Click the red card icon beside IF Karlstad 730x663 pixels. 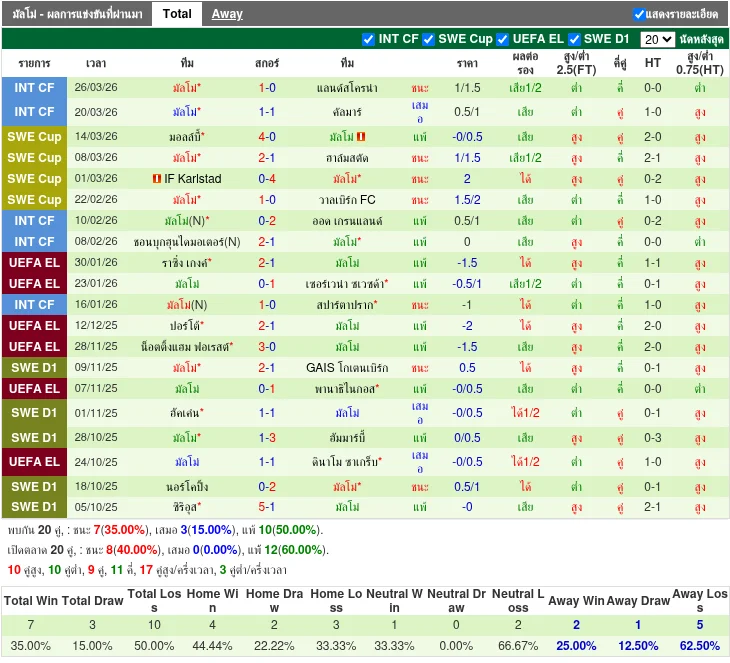(156, 179)
